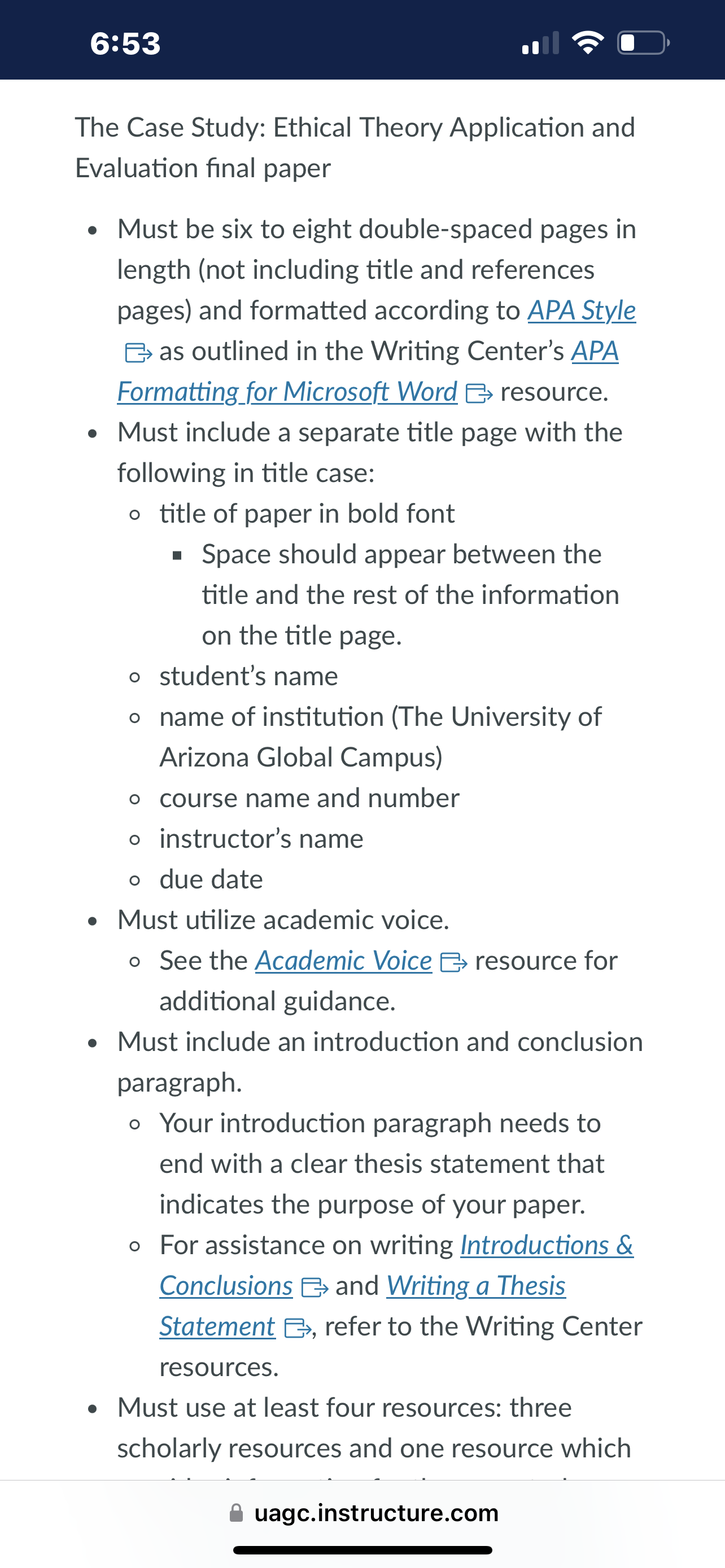The height and width of the screenshot is (1568, 725).
Task: Tap the battery status icon
Action: tap(644, 42)
